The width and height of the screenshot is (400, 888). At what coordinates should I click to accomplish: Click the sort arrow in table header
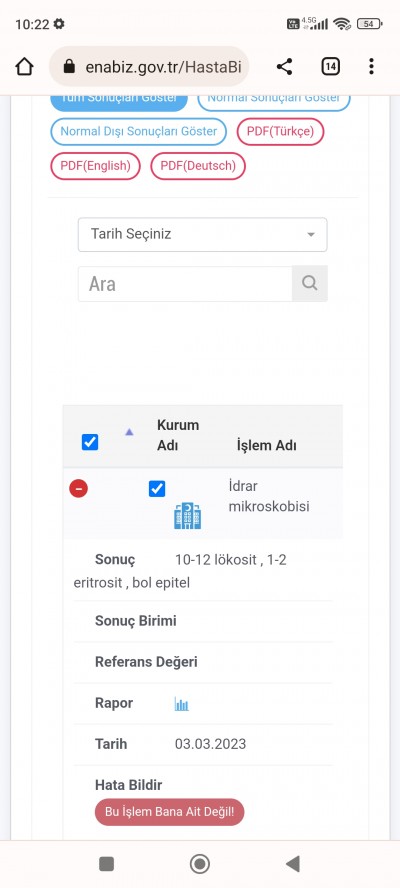pos(129,432)
